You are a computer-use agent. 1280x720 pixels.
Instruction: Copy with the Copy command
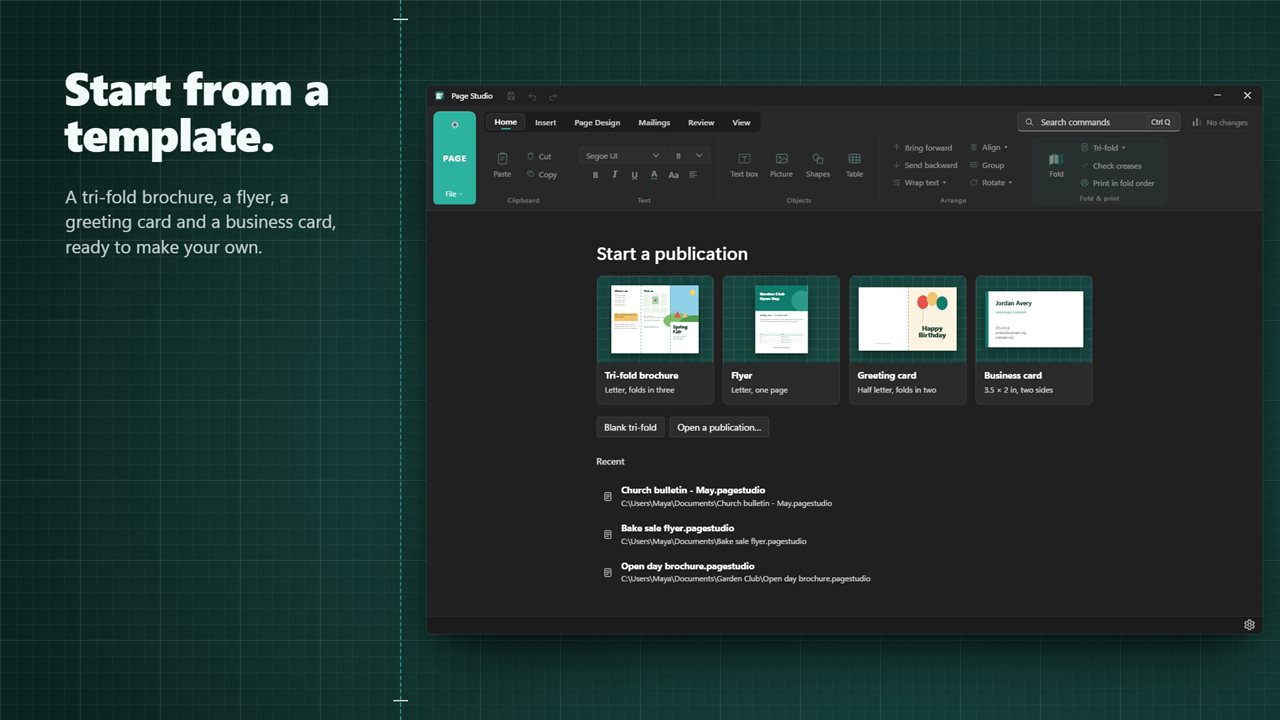coord(541,174)
